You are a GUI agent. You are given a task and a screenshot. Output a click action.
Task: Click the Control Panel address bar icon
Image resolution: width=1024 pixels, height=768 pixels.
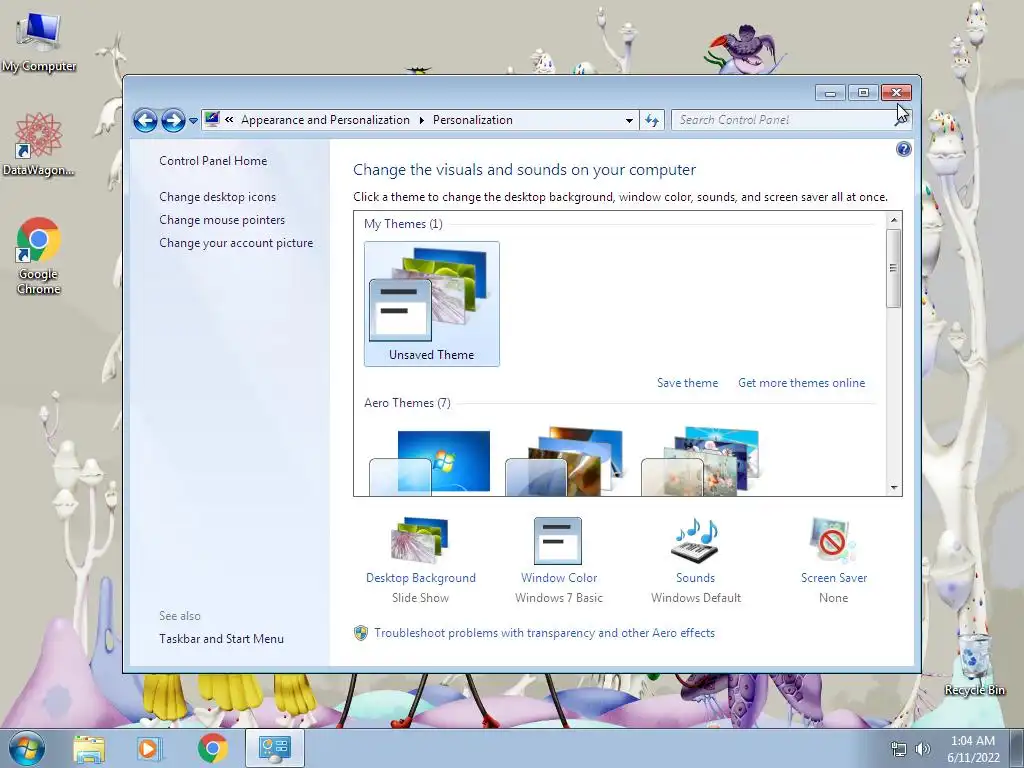212,119
